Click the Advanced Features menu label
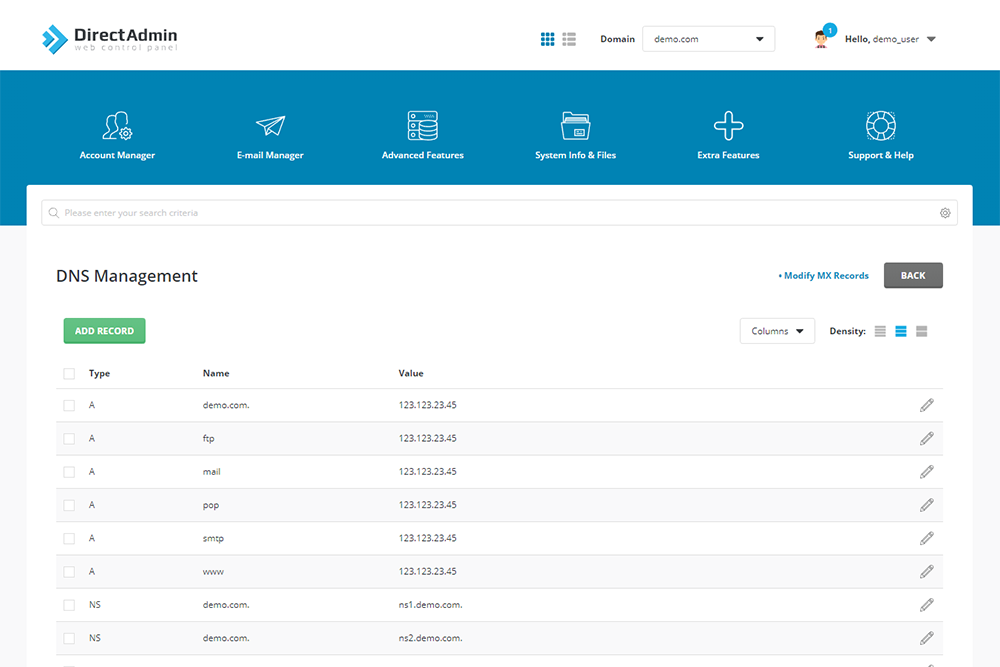The width and height of the screenshot is (1000, 667). pyautogui.click(x=423, y=155)
